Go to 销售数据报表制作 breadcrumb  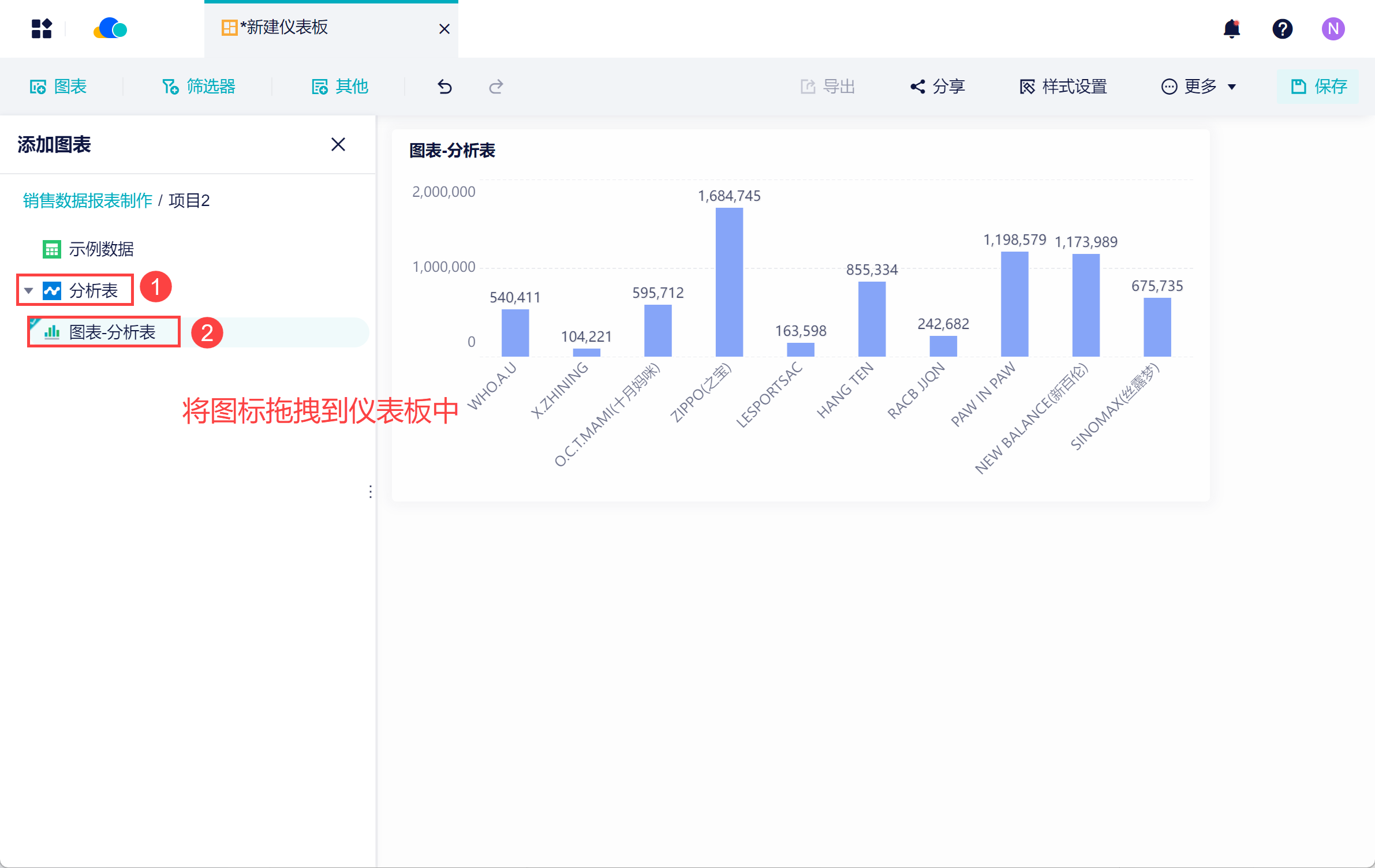pos(88,200)
